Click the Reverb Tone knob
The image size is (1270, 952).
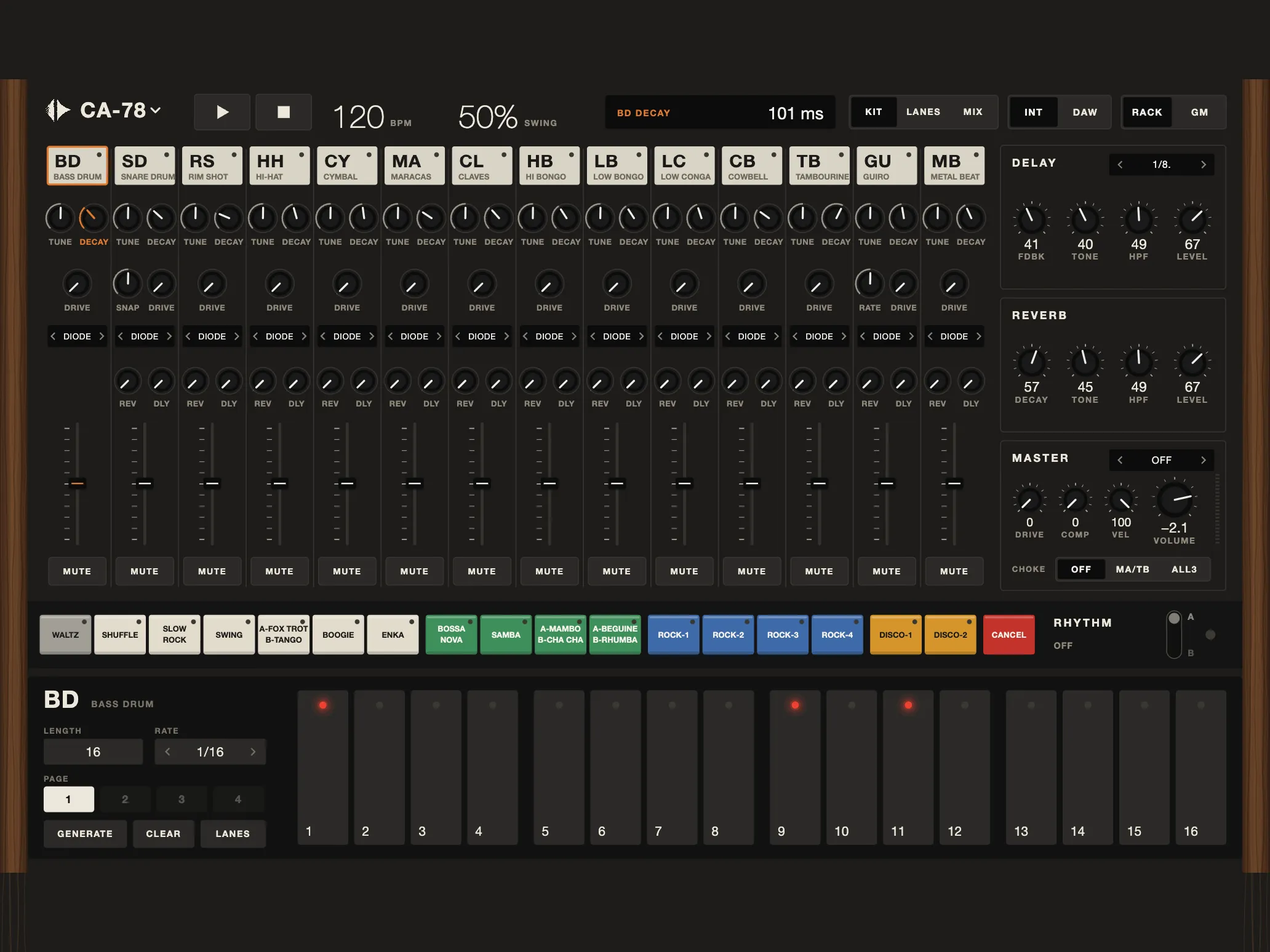pyautogui.click(x=1085, y=362)
